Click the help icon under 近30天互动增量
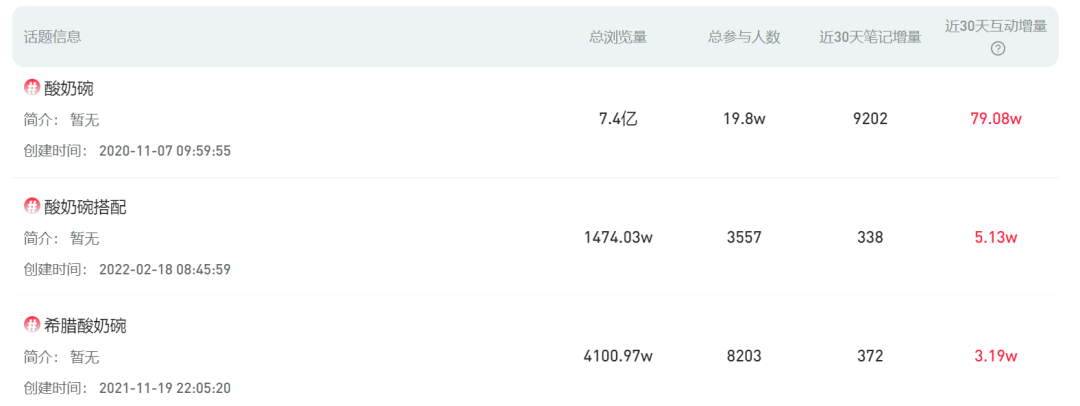1080x406 pixels. tap(997, 49)
